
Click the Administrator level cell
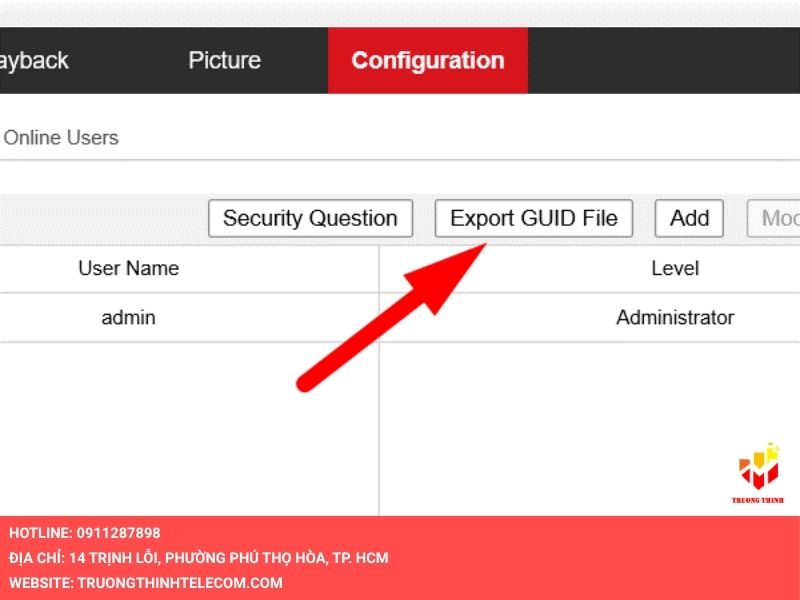tap(675, 317)
